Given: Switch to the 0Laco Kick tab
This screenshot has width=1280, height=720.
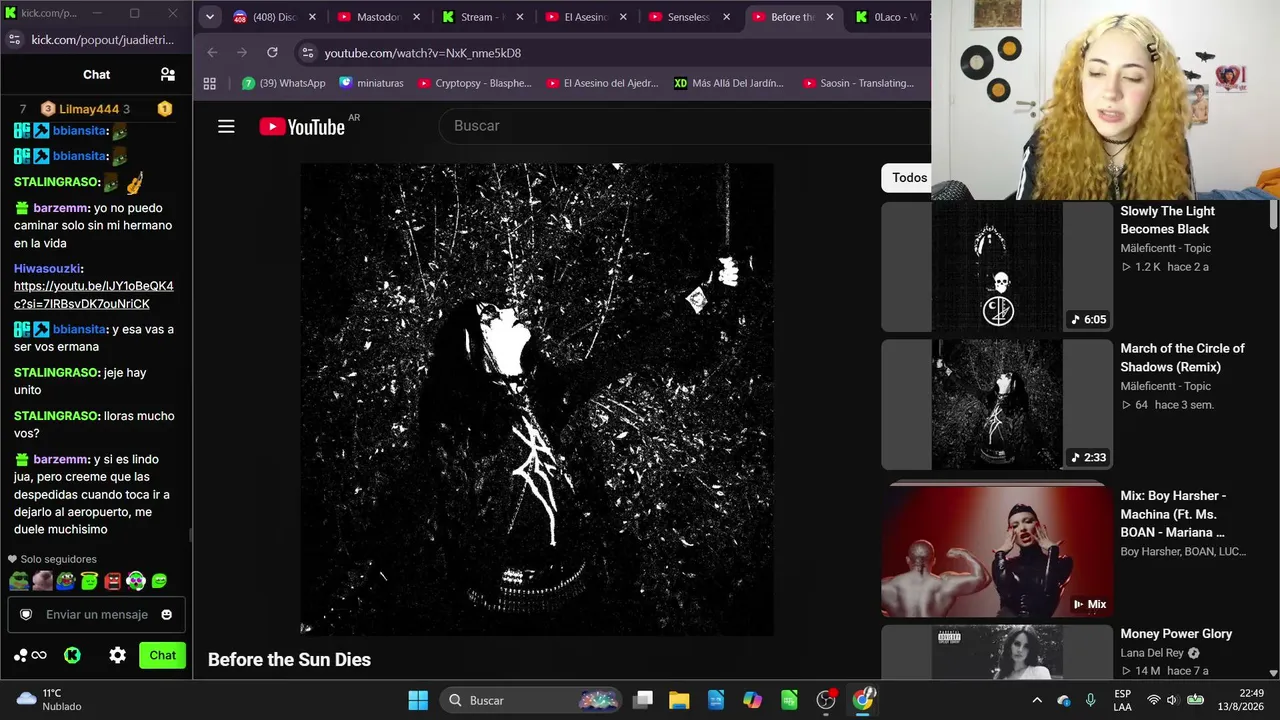Looking at the screenshot, I should 886,17.
